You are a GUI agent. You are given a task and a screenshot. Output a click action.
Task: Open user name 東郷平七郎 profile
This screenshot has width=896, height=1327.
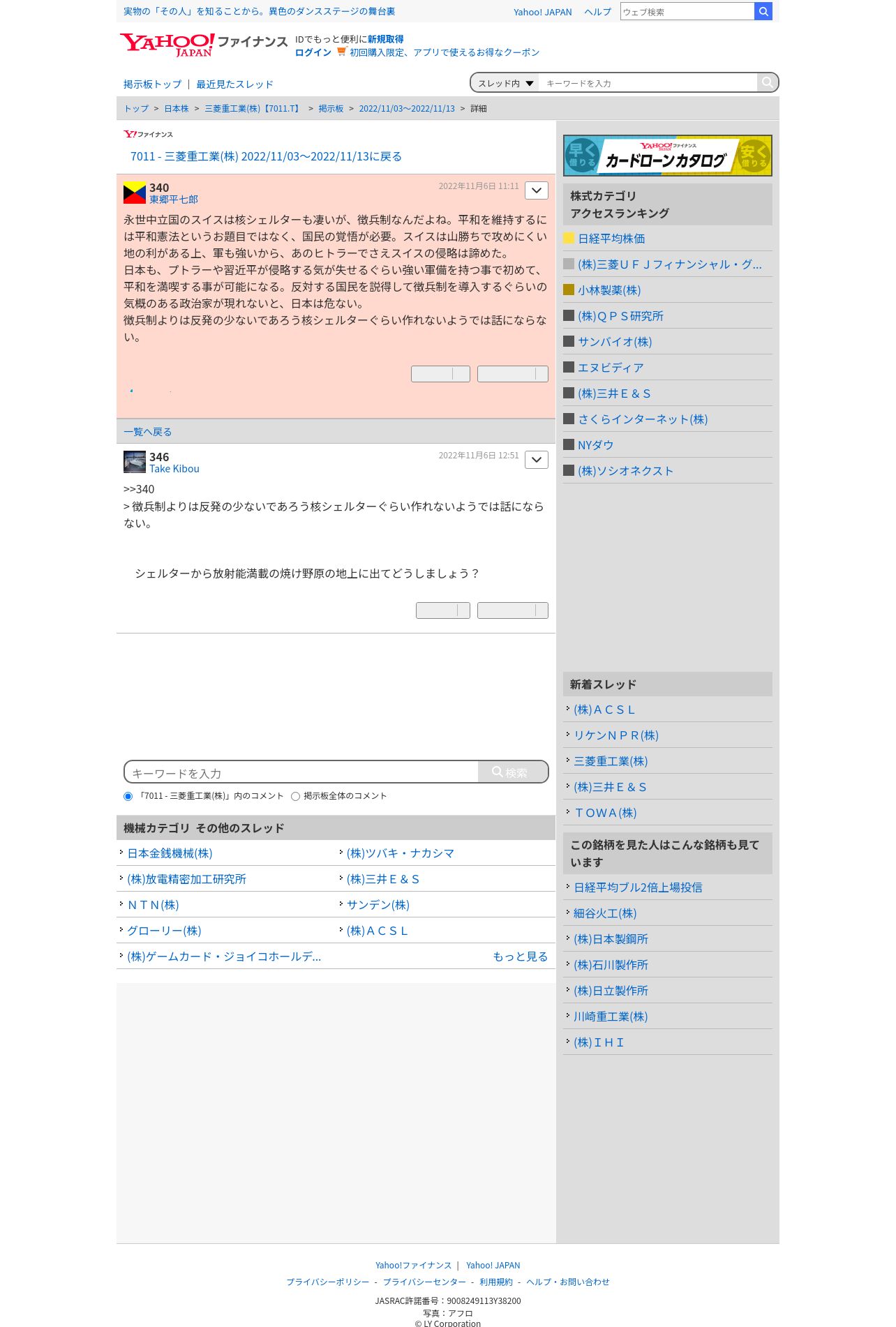coord(174,200)
